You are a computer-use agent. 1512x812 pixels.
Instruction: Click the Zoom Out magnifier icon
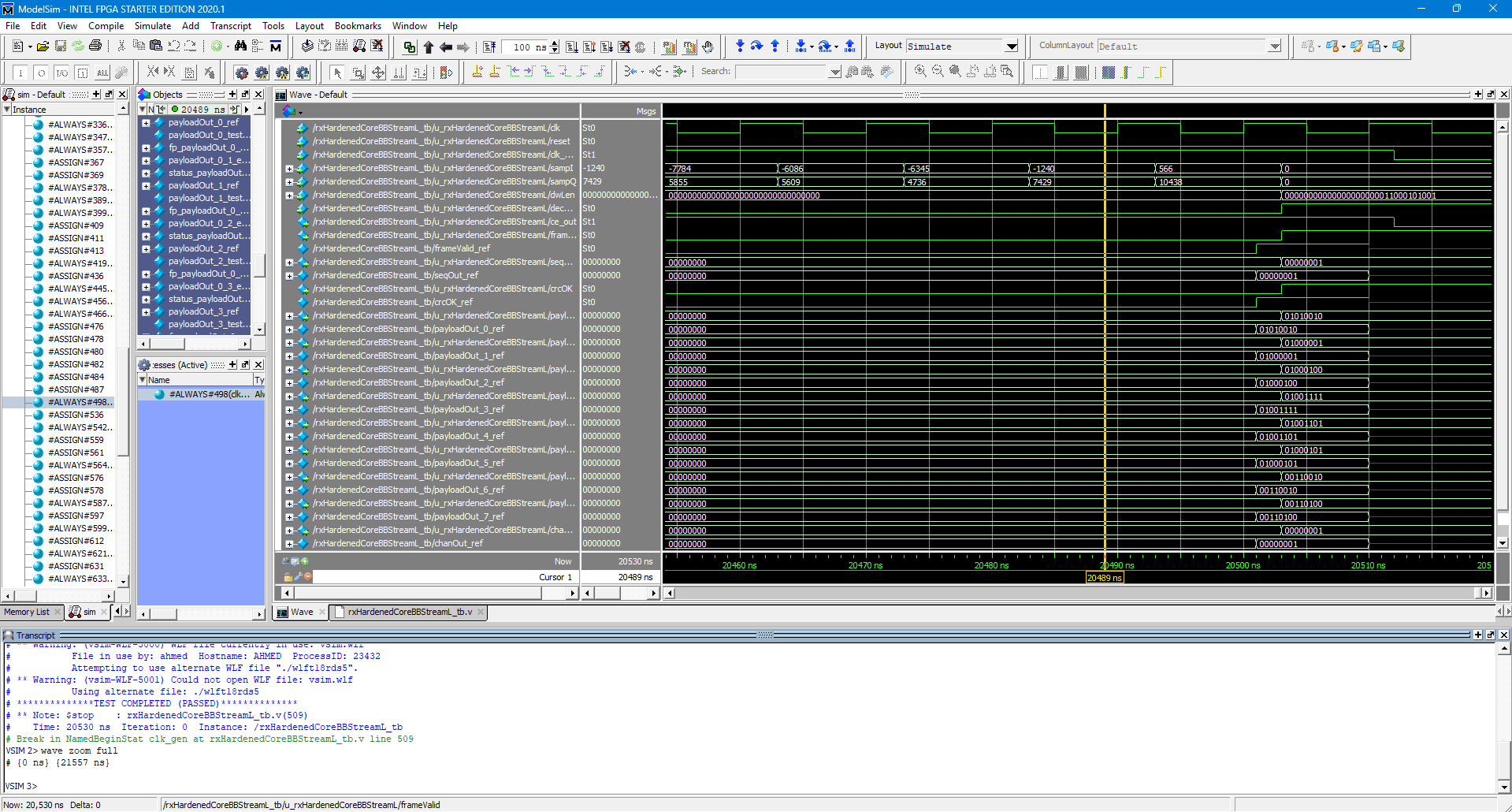click(x=938, y=72)
